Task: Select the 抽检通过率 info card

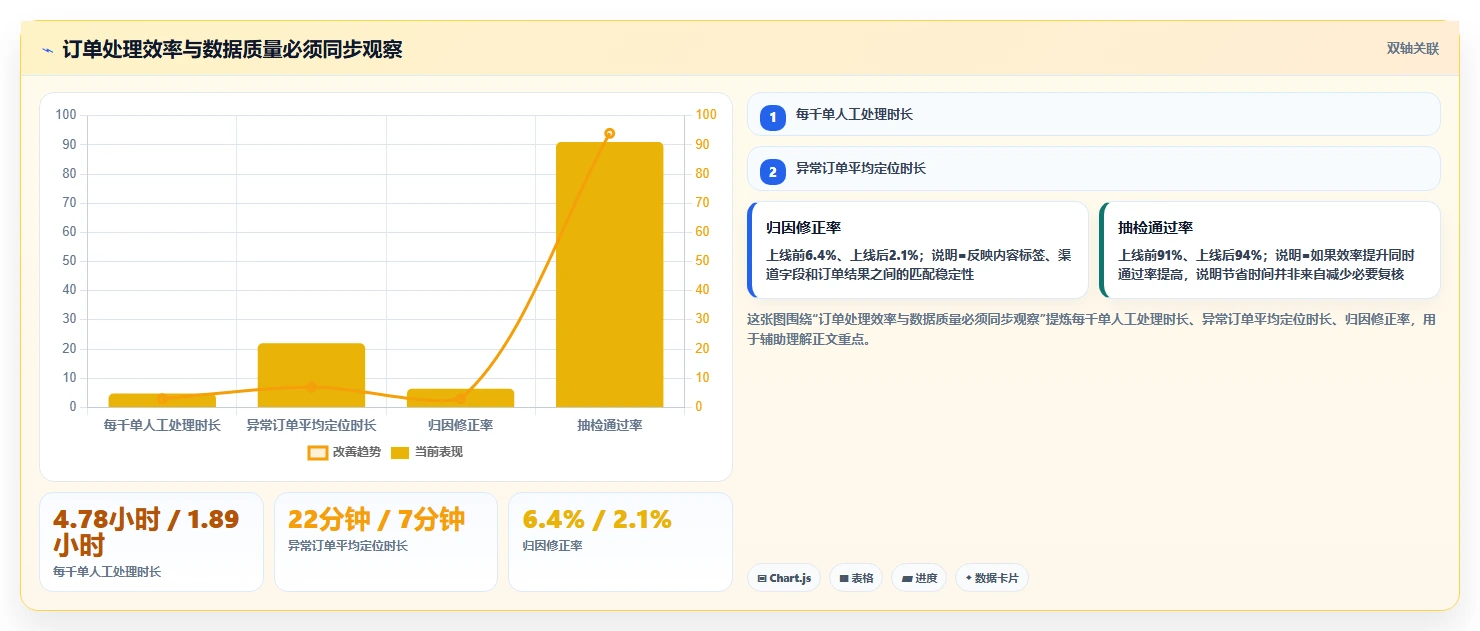Action: [1269, 250]
